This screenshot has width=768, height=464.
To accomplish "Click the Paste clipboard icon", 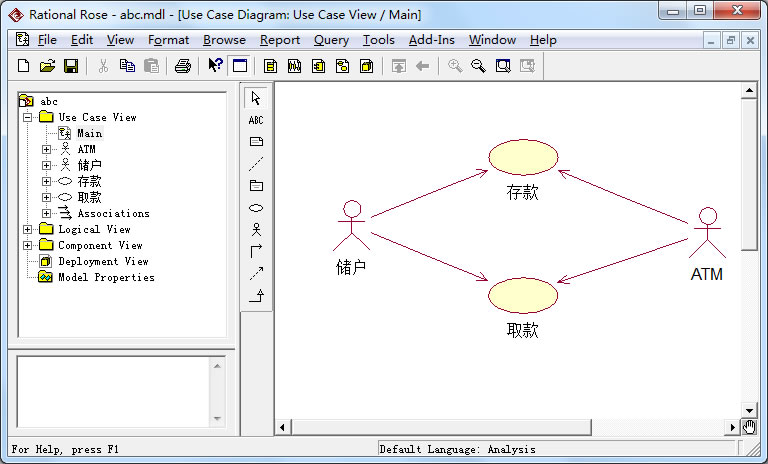I will pos(151,66).
